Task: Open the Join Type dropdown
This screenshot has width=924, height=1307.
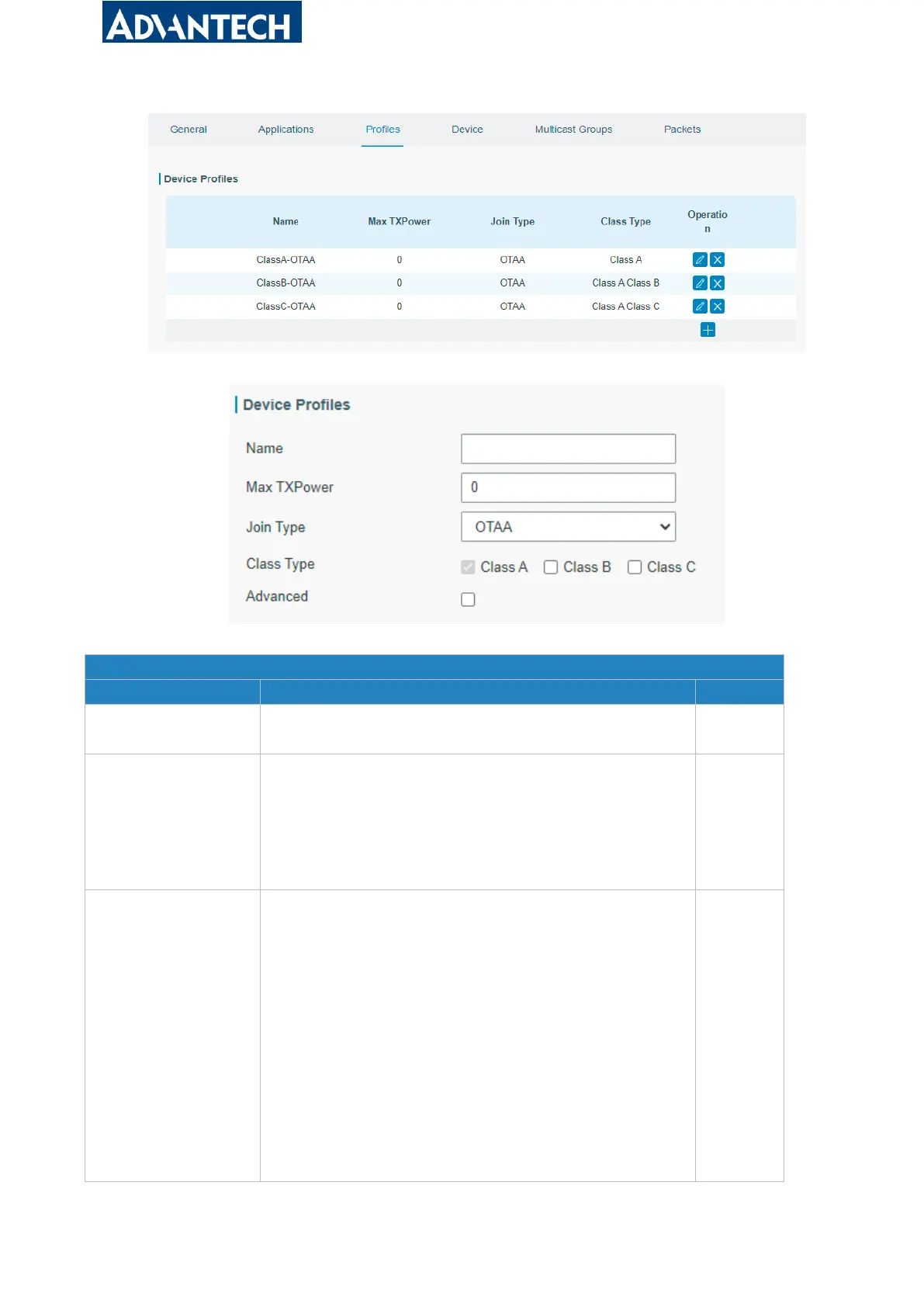Action: click(x=568, y=527)
